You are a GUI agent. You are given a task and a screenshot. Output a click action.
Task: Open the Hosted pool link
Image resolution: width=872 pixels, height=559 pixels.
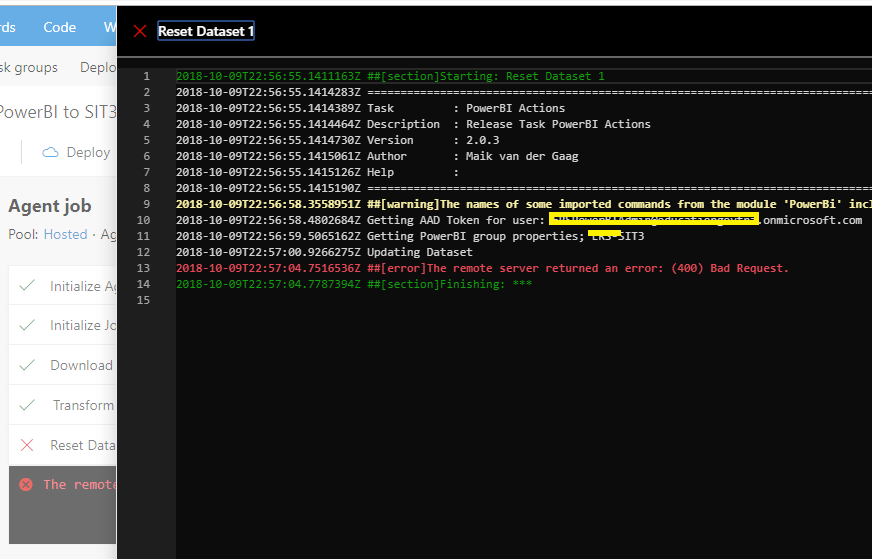coord(66,234)
